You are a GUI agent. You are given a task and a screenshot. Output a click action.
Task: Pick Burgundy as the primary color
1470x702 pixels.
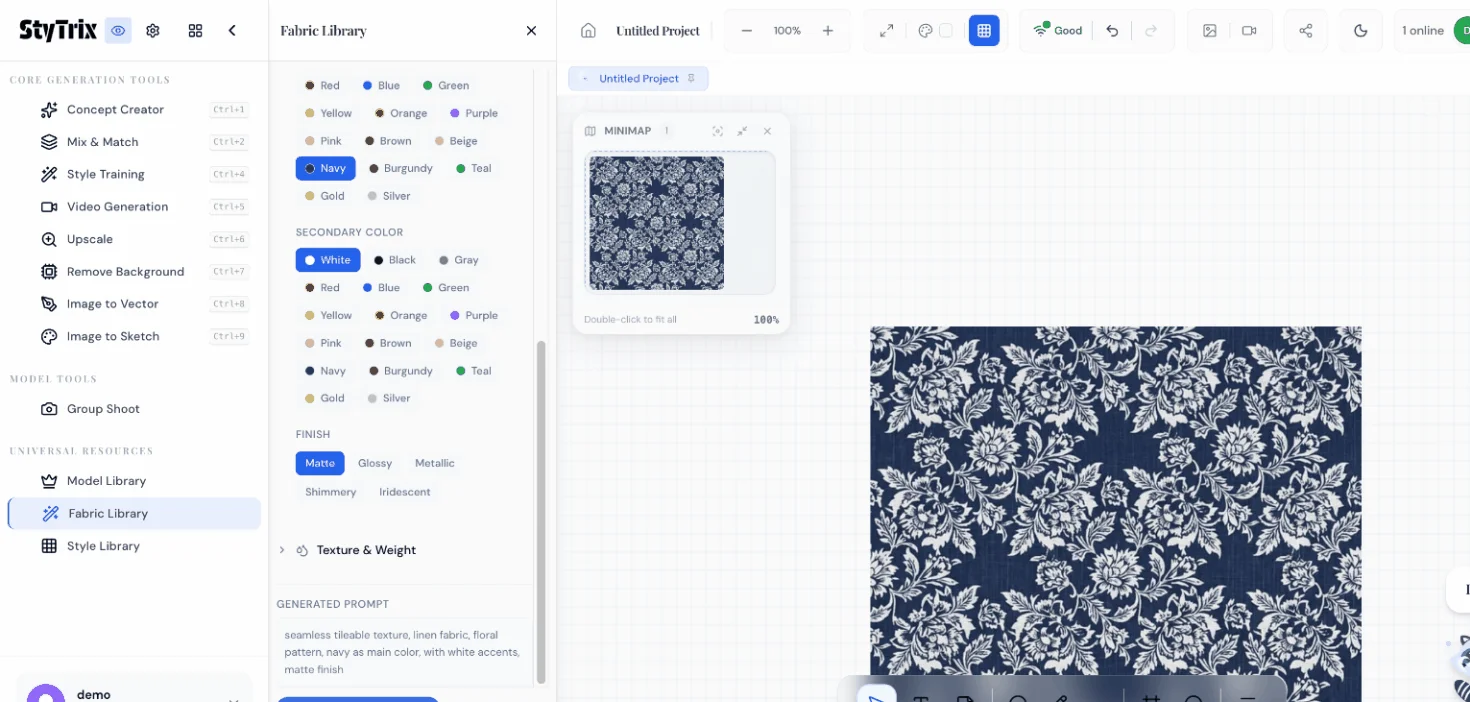[401, 168]
